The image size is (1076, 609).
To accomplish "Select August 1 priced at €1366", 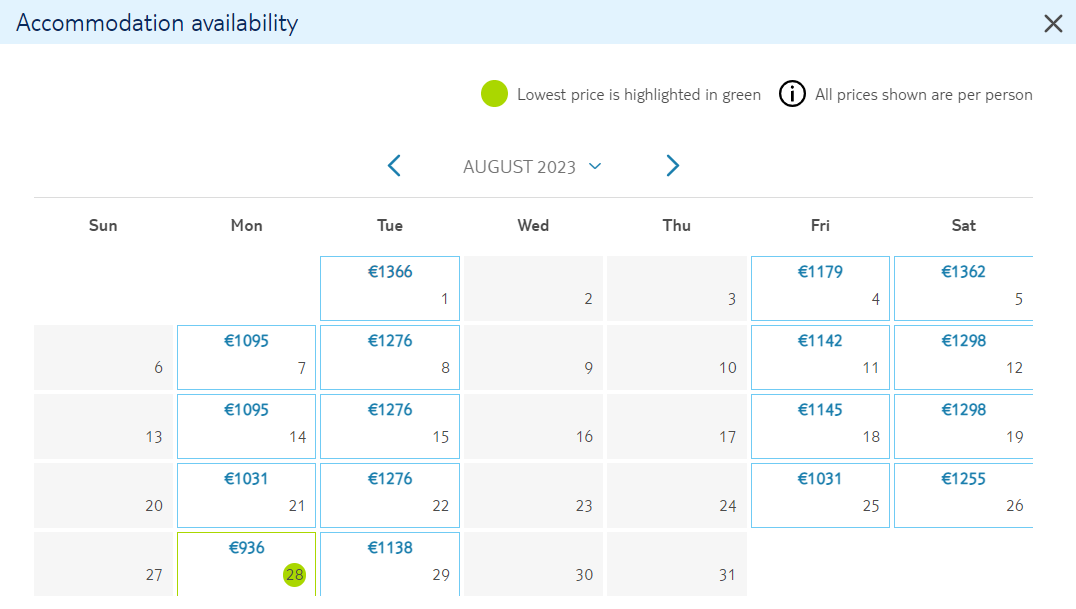I will click(x=390, y=288).
